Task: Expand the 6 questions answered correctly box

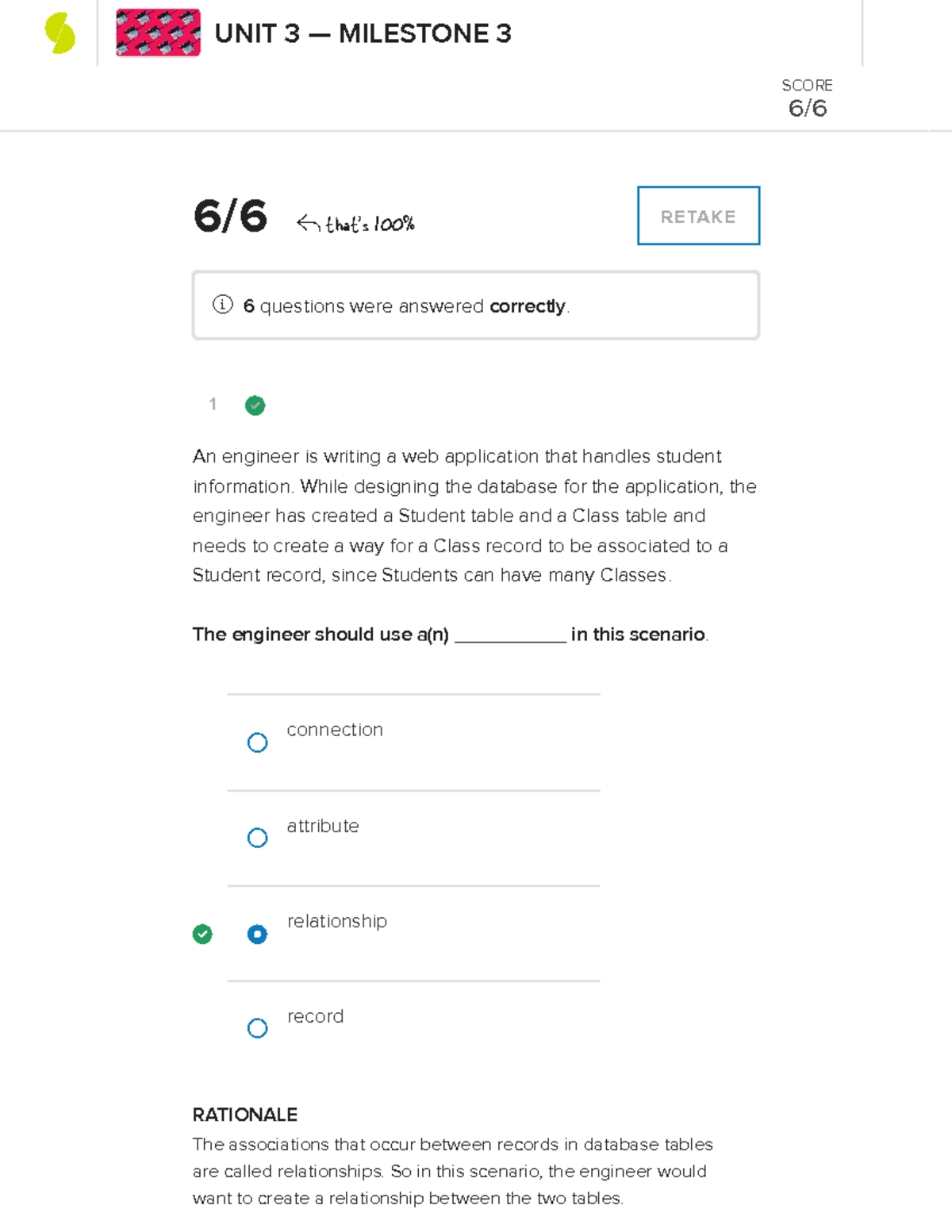Action: pos(474,305)
